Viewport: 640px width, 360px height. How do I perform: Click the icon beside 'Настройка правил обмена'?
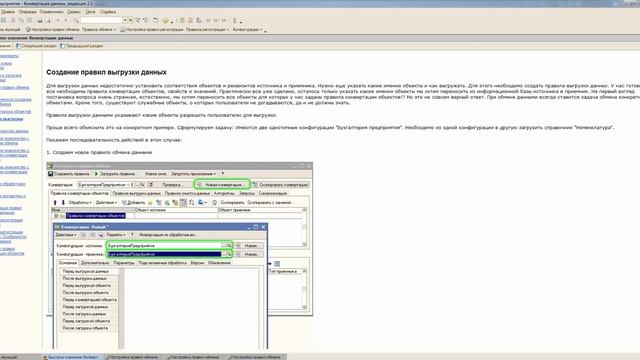click(x=28, y=30)
